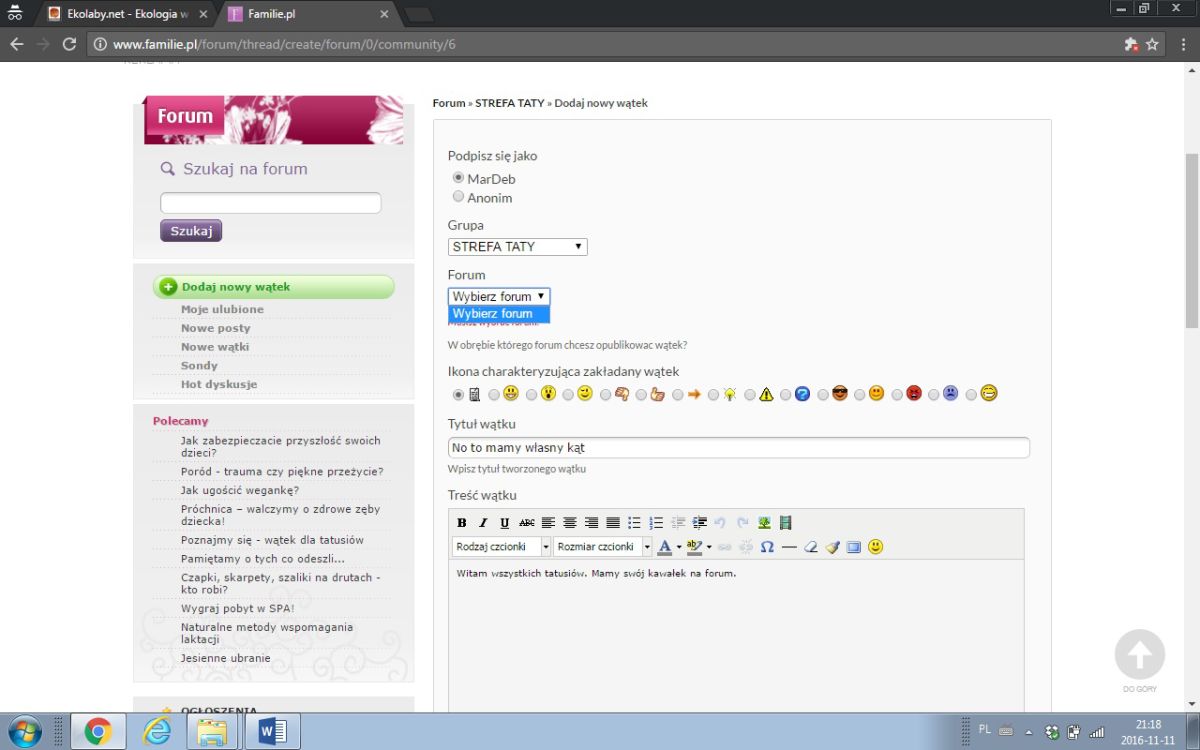The image size is (1200, 750).
Task: Click the DO GÓRY scroll-to-top arrow
Action: coord(1140,655)
